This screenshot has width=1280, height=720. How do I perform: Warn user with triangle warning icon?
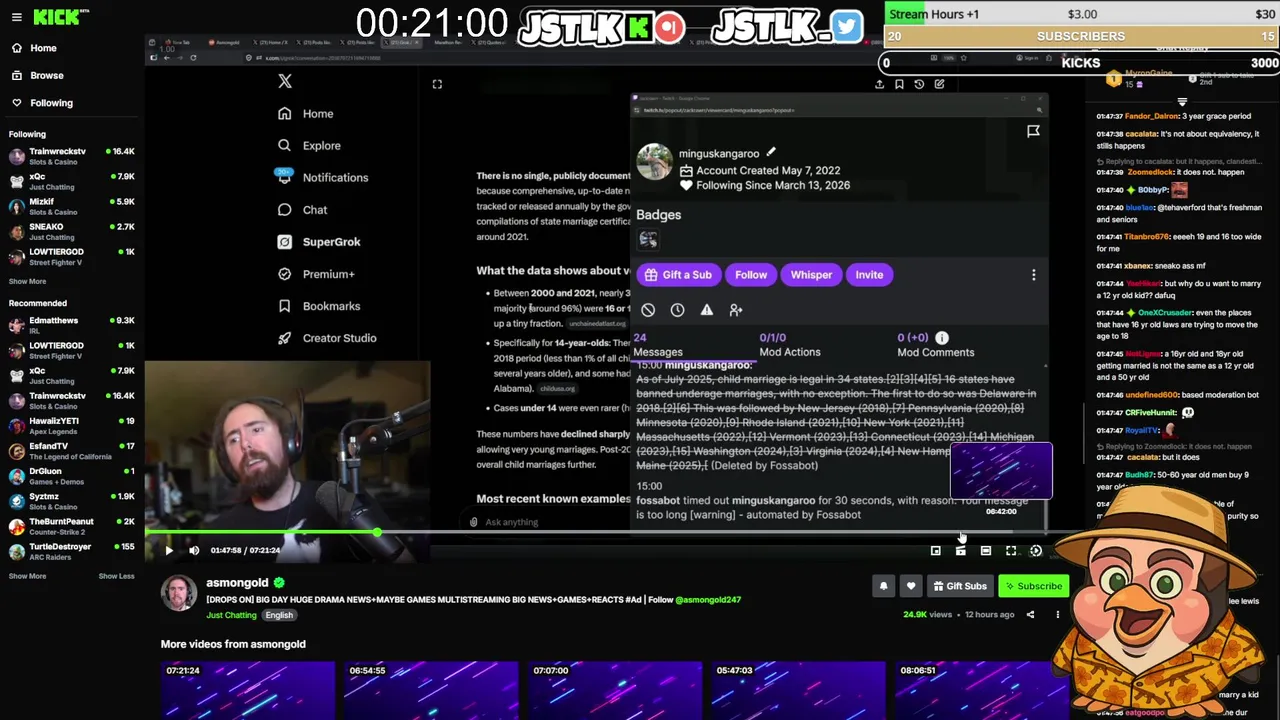[707, 310]
